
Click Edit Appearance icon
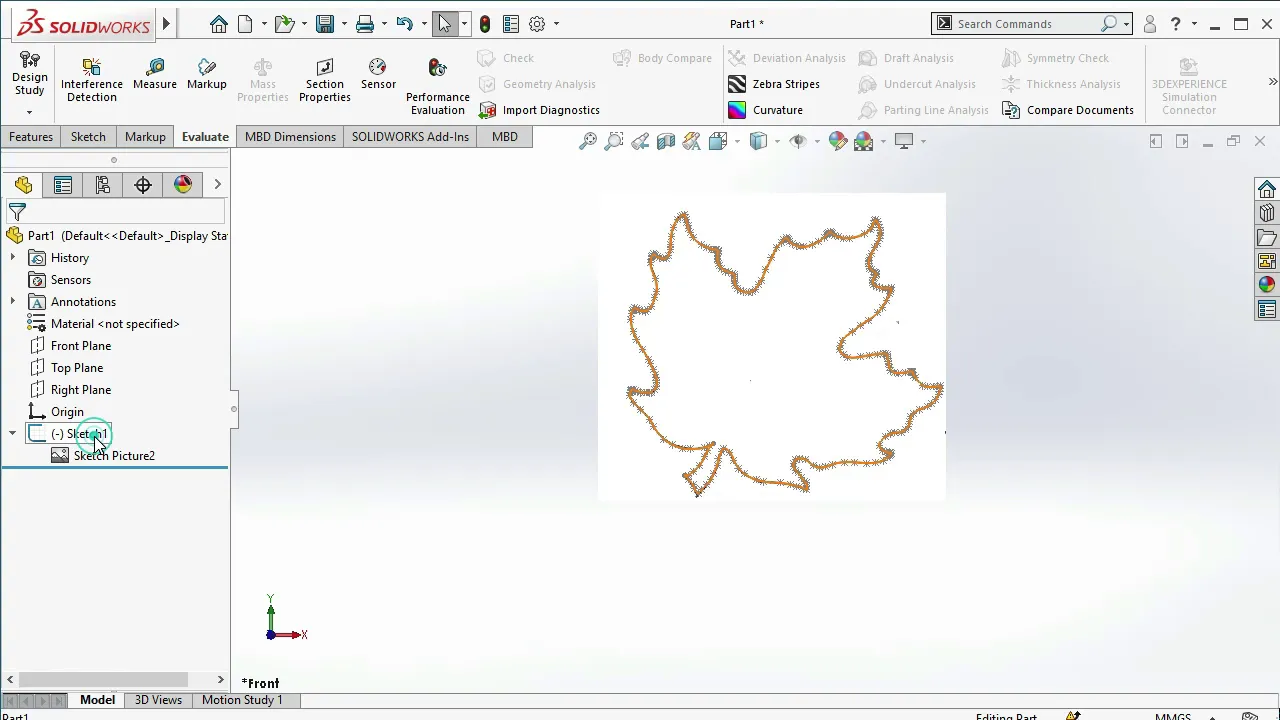837,141
